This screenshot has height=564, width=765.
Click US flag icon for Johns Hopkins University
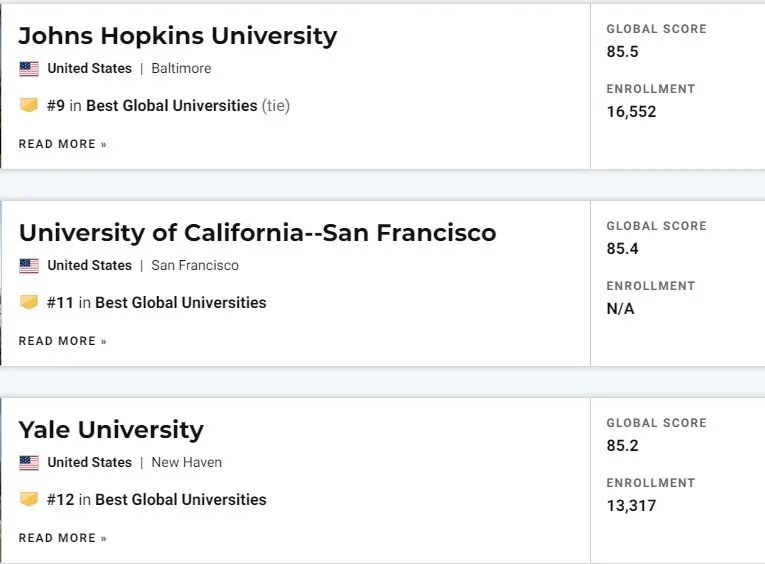29,69
